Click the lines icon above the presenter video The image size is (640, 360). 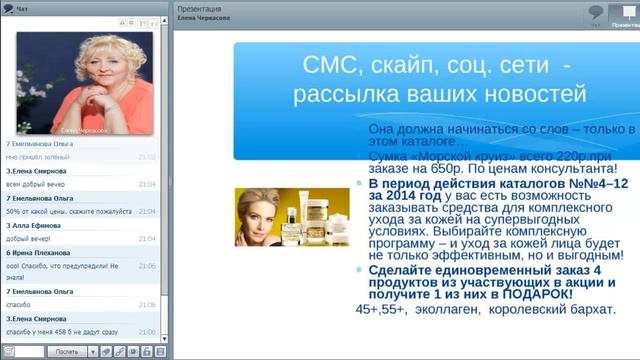131,23
